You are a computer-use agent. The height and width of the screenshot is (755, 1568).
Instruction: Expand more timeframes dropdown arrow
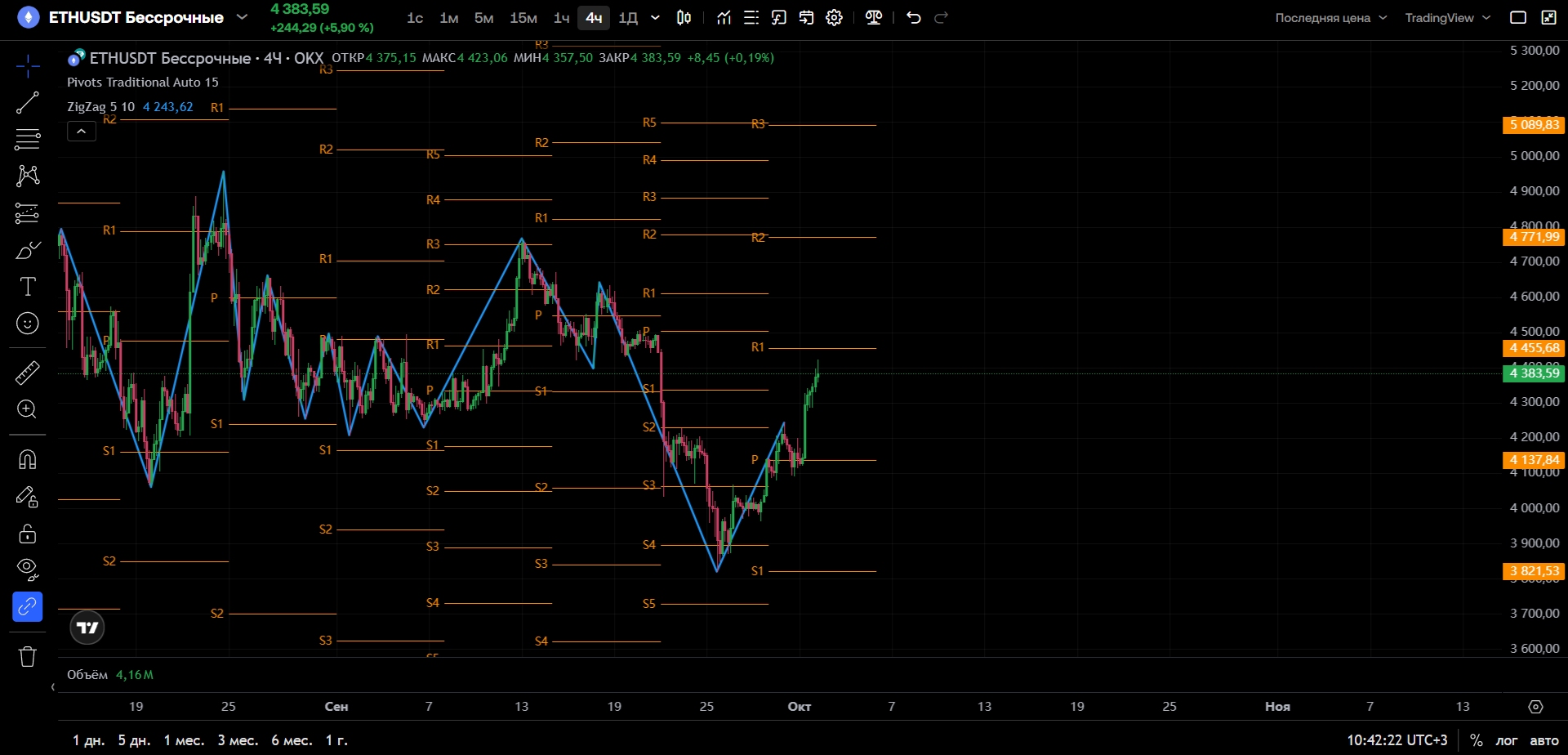[x=655, y=17]
